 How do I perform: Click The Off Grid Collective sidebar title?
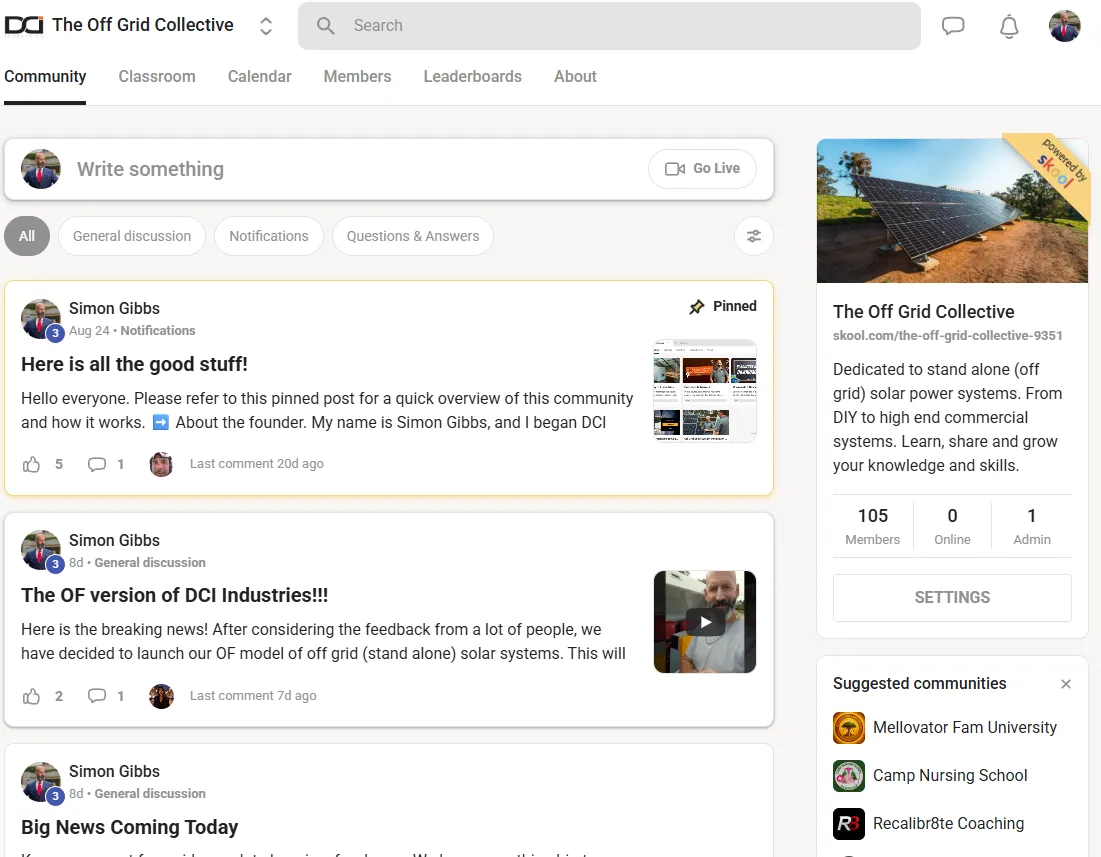click(x=923, y=312)
